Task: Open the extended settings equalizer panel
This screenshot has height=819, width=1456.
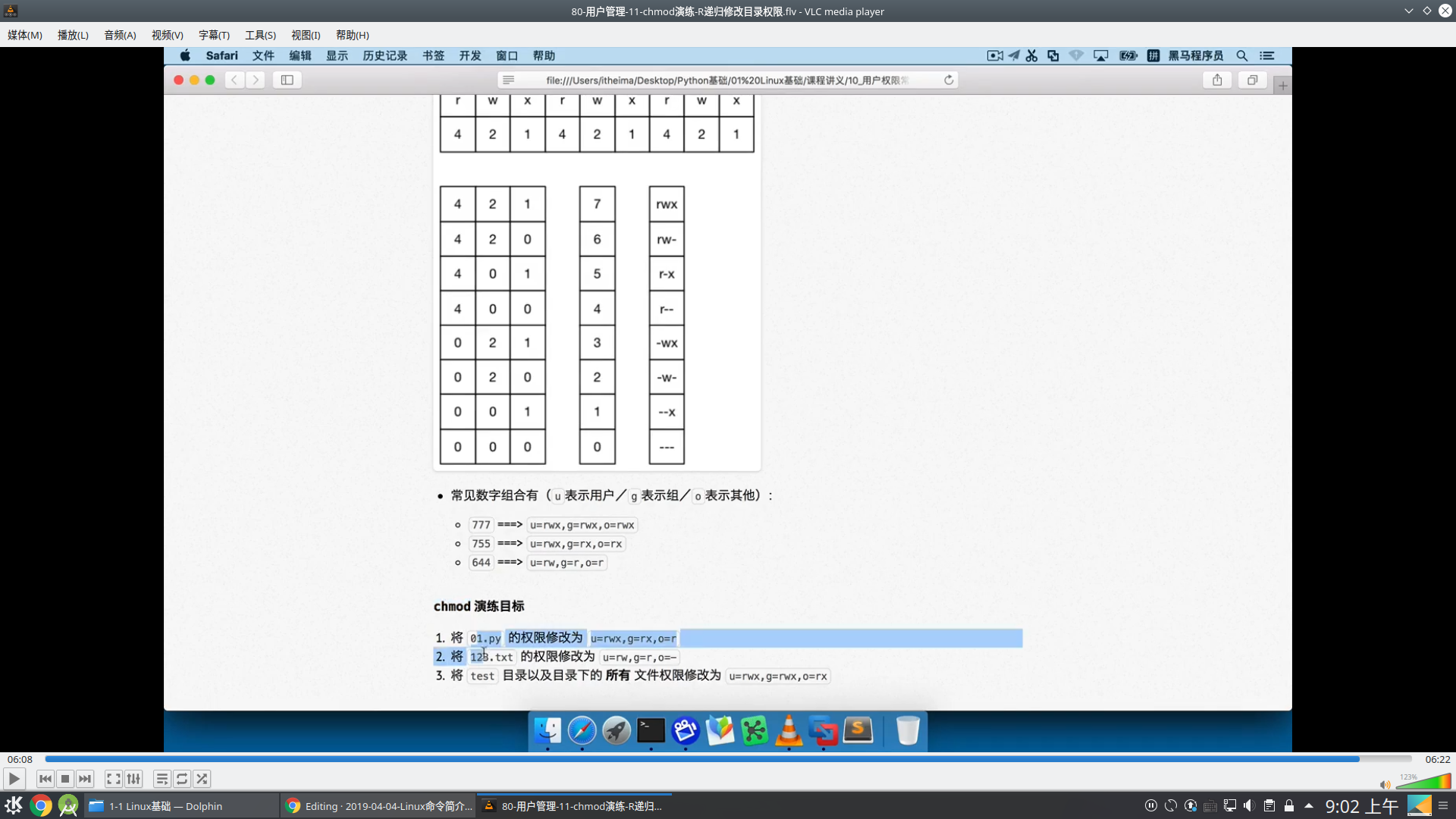Action: click(x=133, y=779)
